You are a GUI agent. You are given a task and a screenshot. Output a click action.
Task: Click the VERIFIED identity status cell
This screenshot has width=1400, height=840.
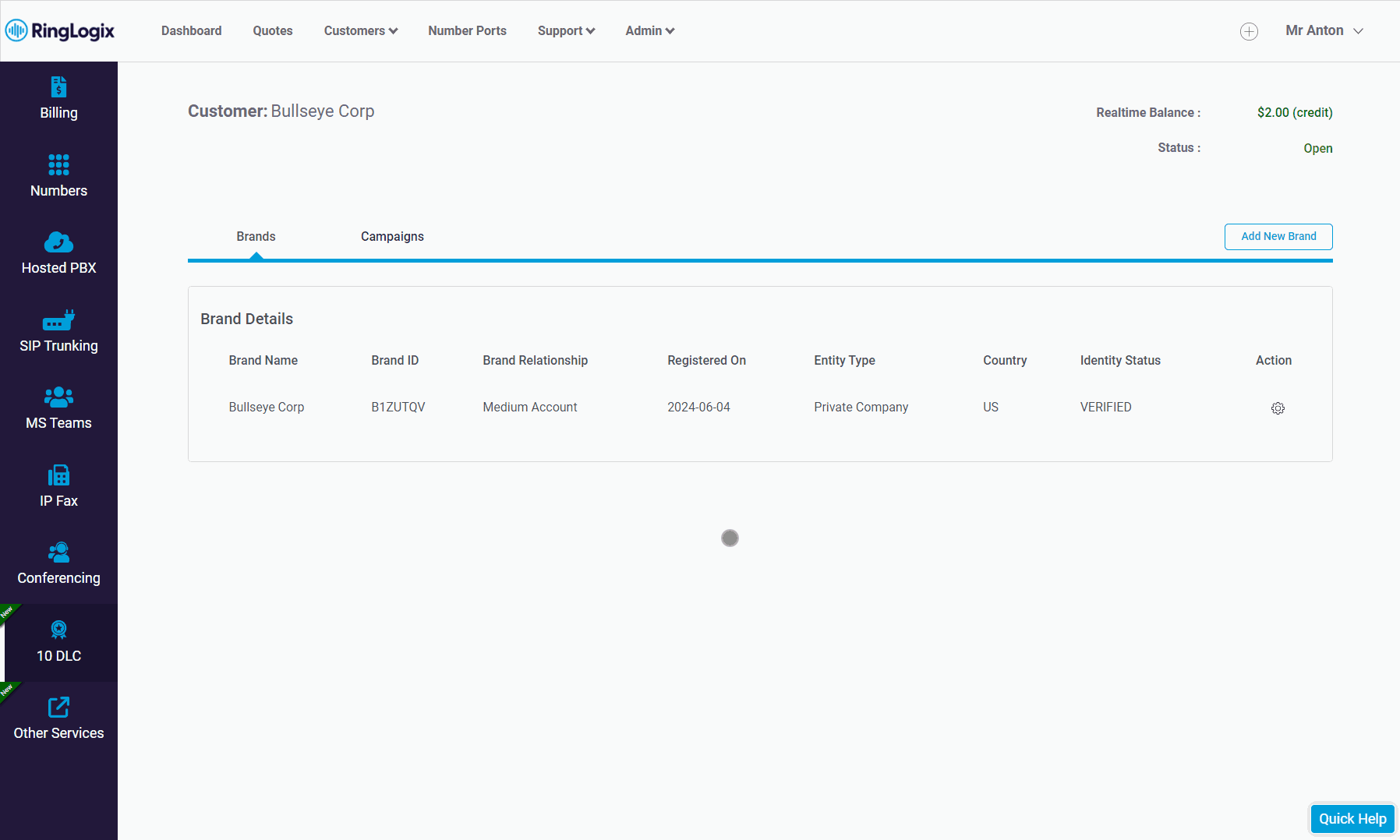[x=1105, y=407]
